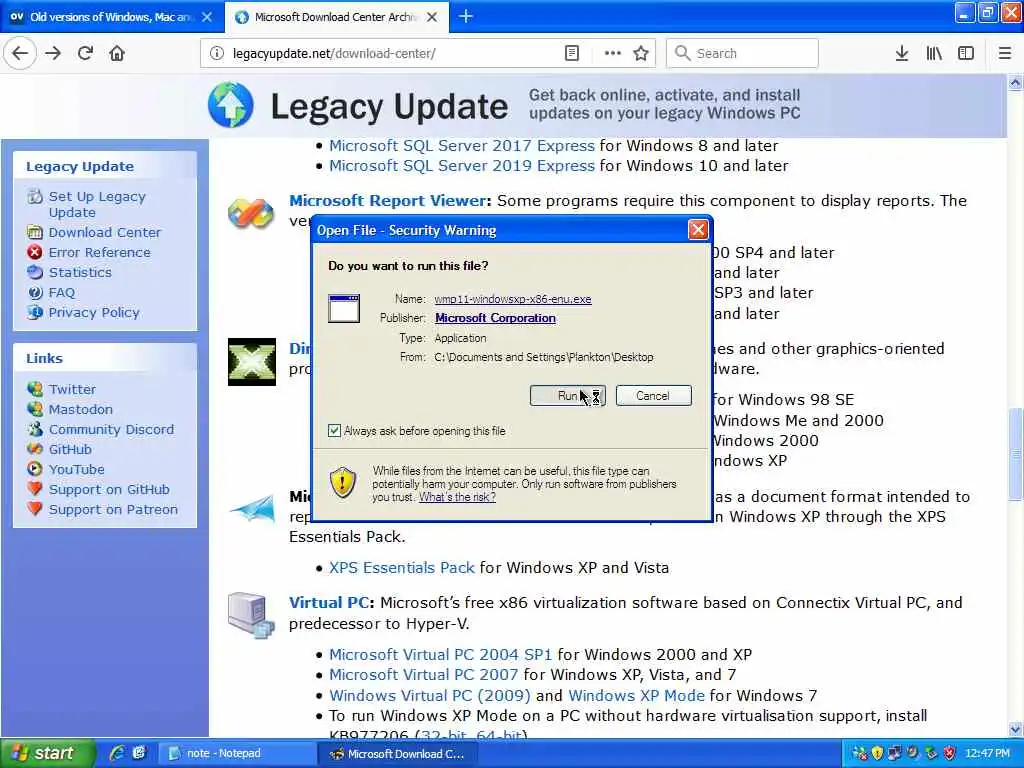This screenshot has width=1024, height=768.
Task: Switch to note - Notepad taskbar button
Action: pyautogui.click(x=236, y=753)
